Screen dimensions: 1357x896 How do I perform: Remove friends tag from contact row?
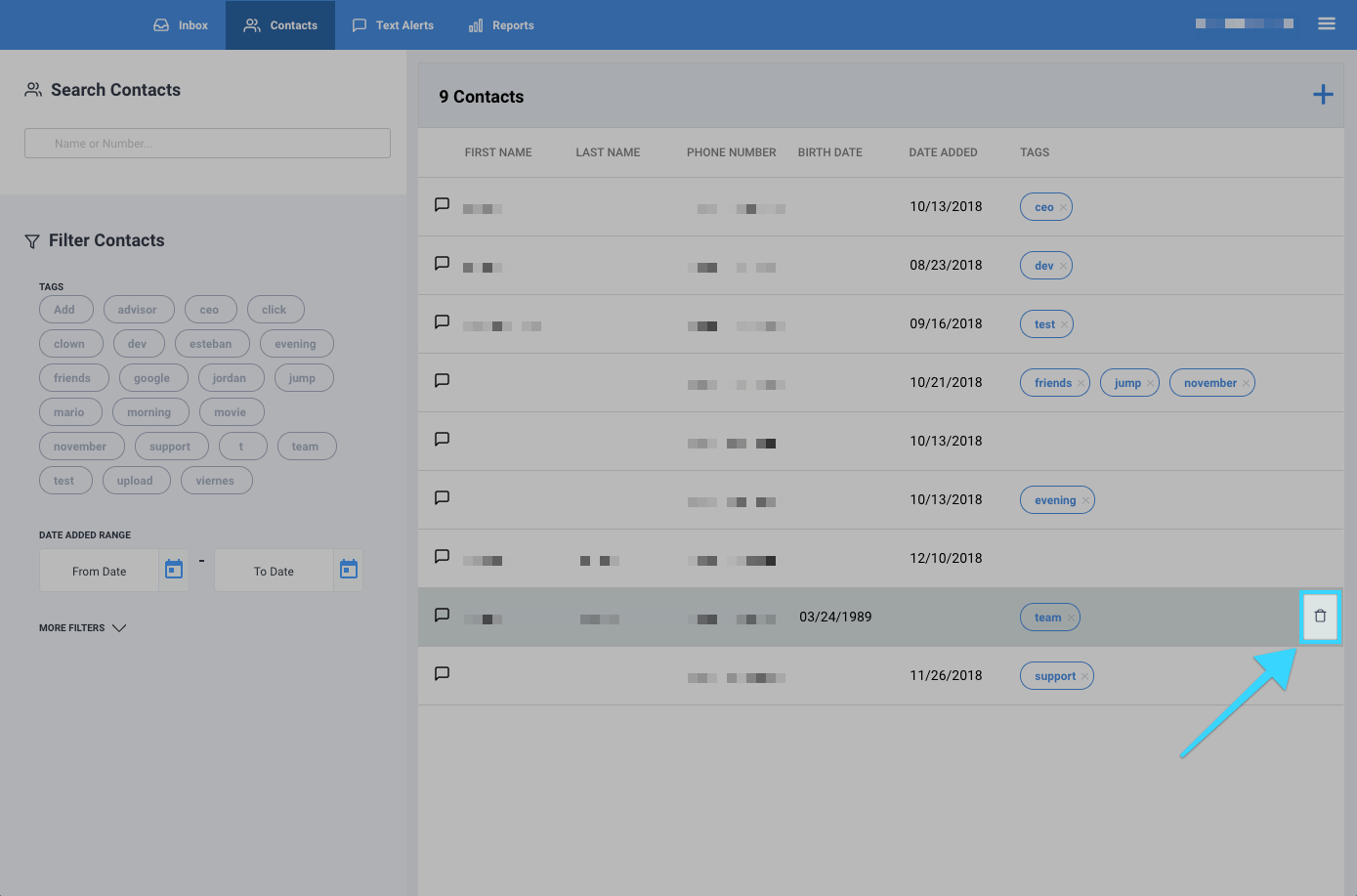[x=1081, y=383]
